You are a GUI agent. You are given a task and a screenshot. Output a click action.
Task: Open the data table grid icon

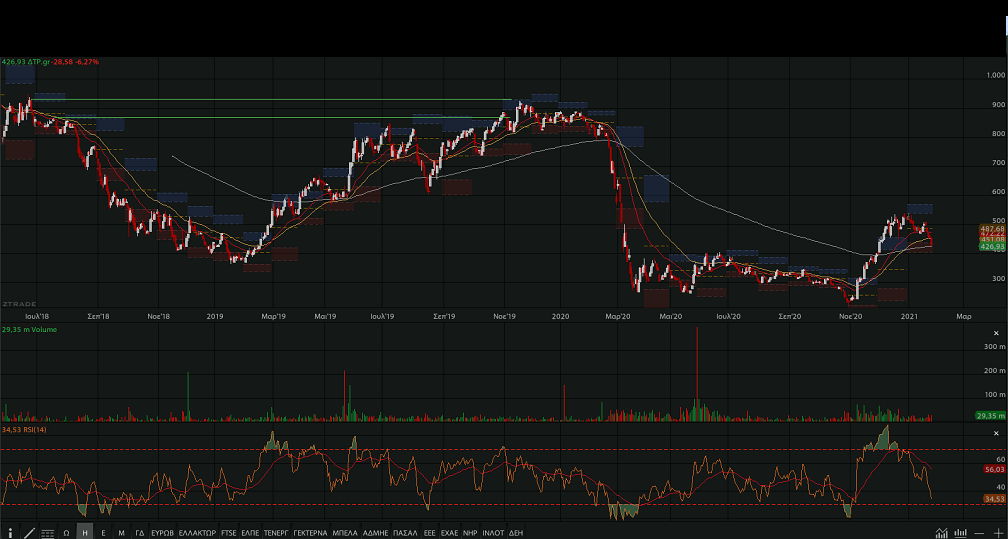[47, 533]
